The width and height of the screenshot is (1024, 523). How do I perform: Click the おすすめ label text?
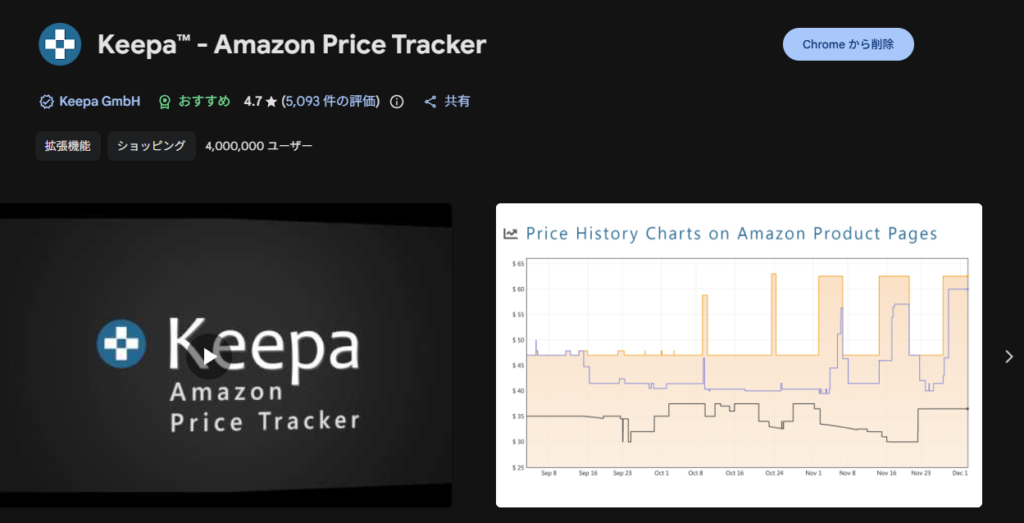coord(205,101)
